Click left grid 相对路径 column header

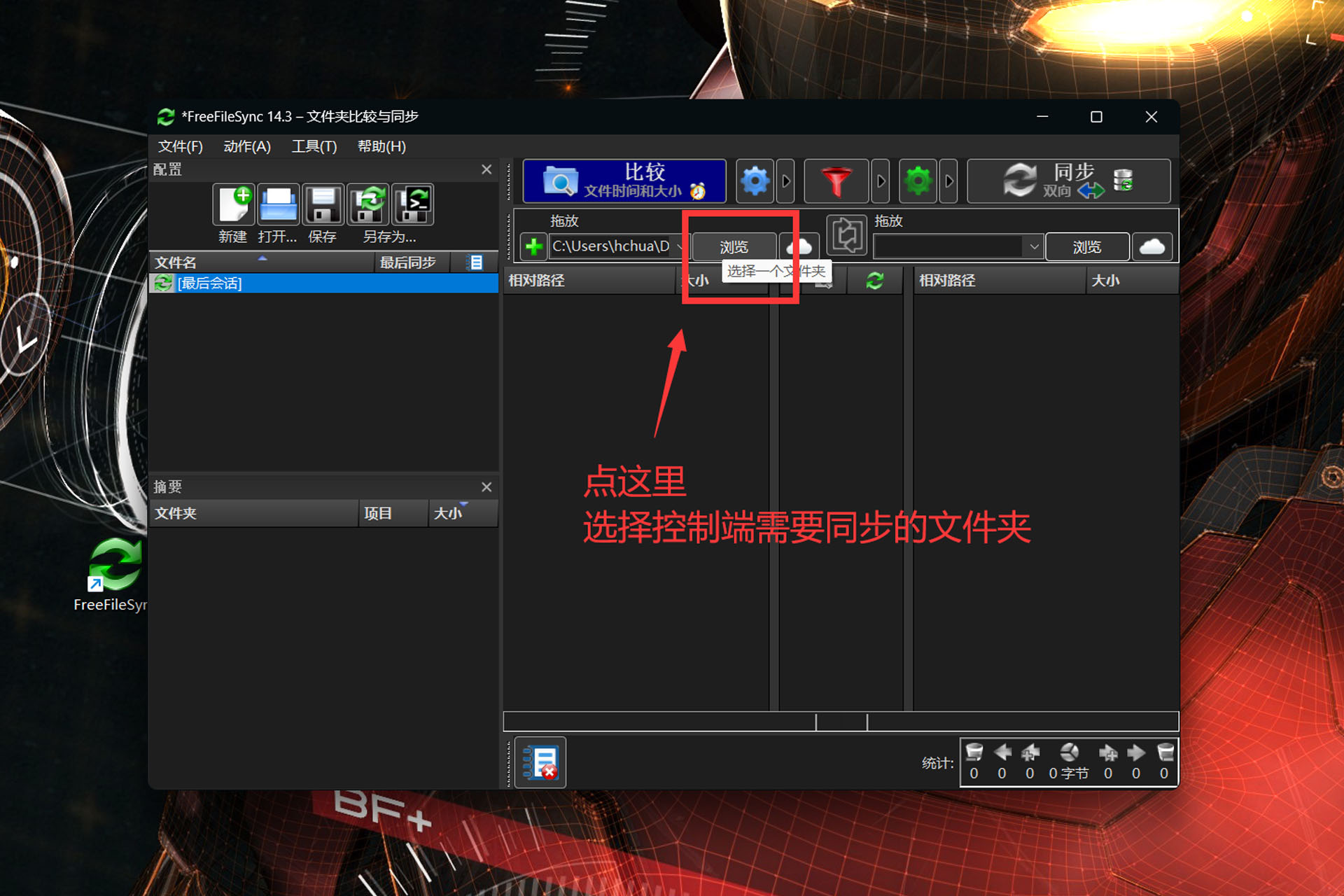(x=589, y=281)
